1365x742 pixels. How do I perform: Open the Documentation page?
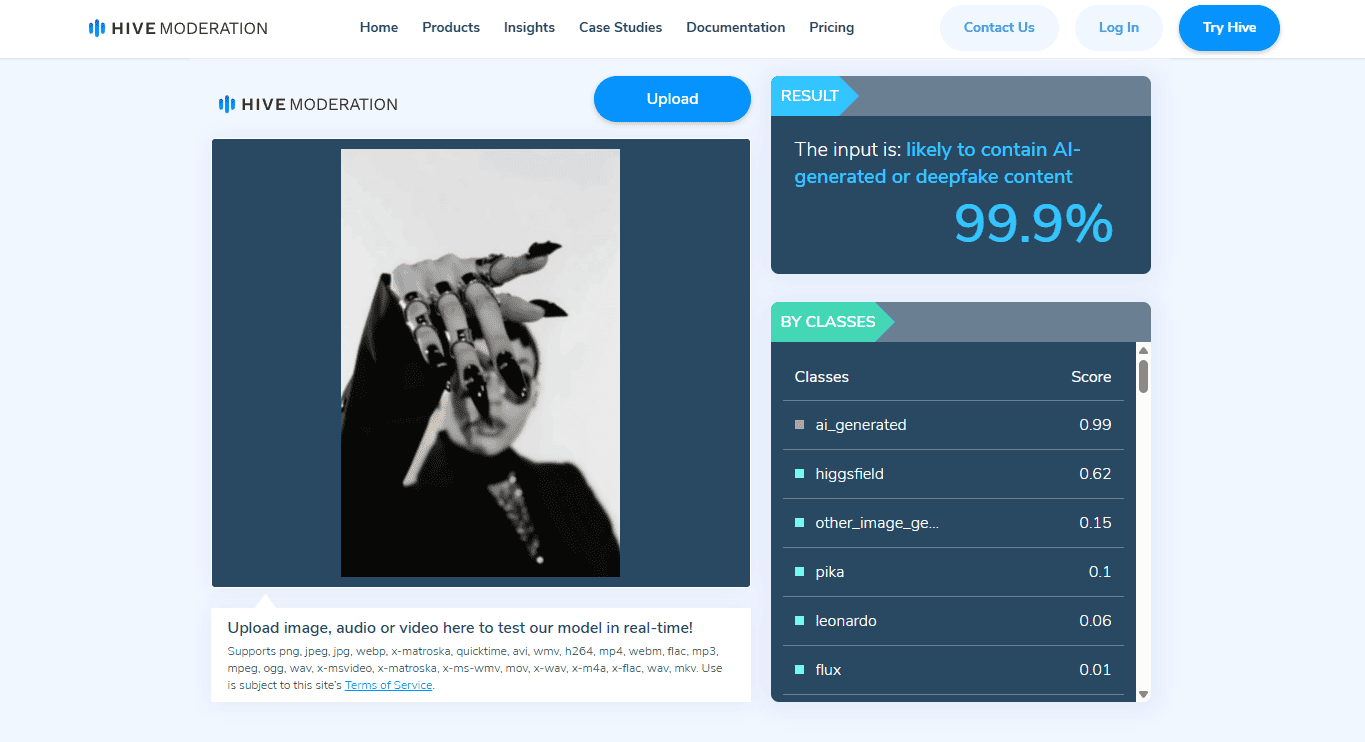coord(736,28)
